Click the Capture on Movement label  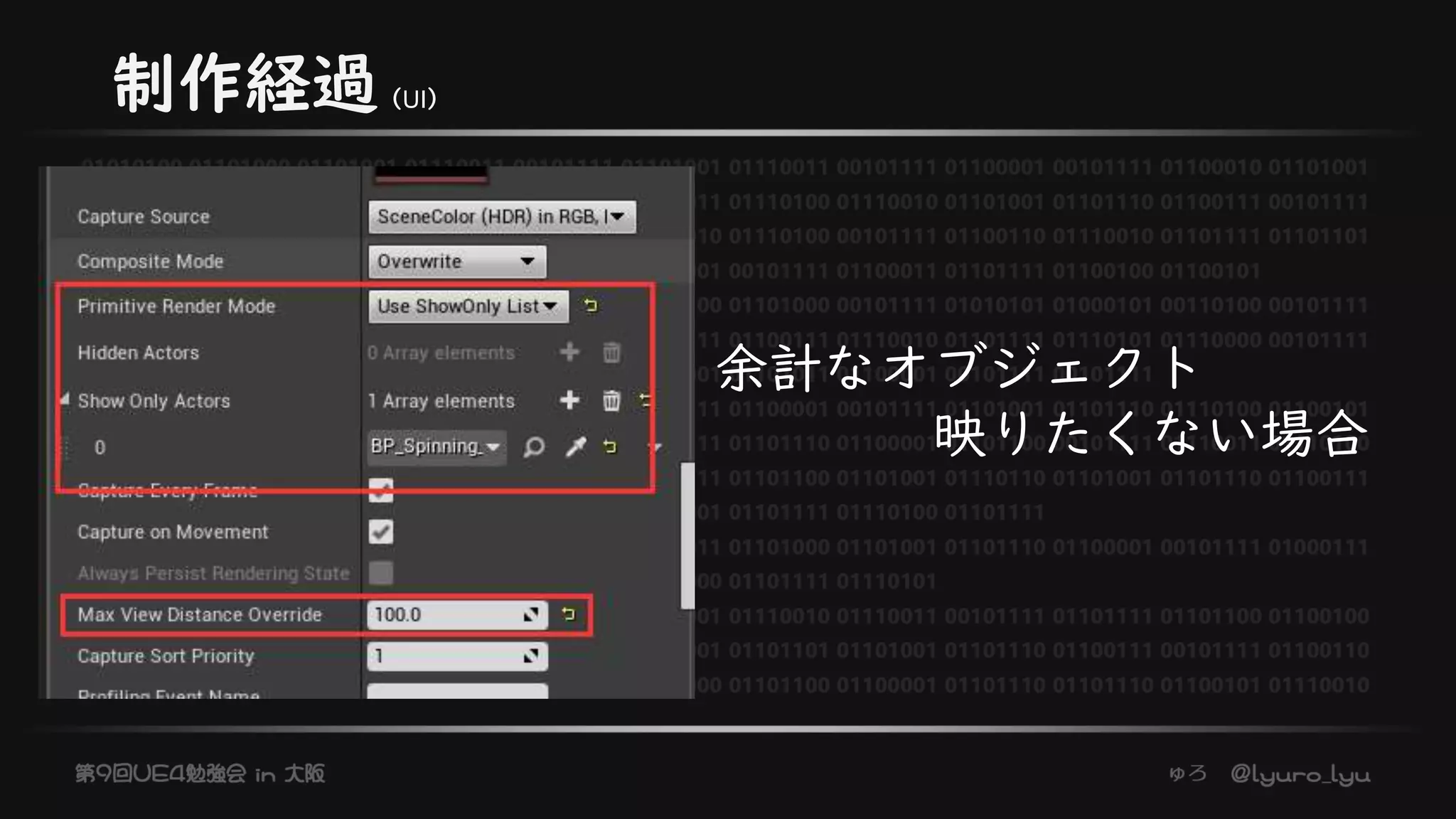tap(173, 532)
